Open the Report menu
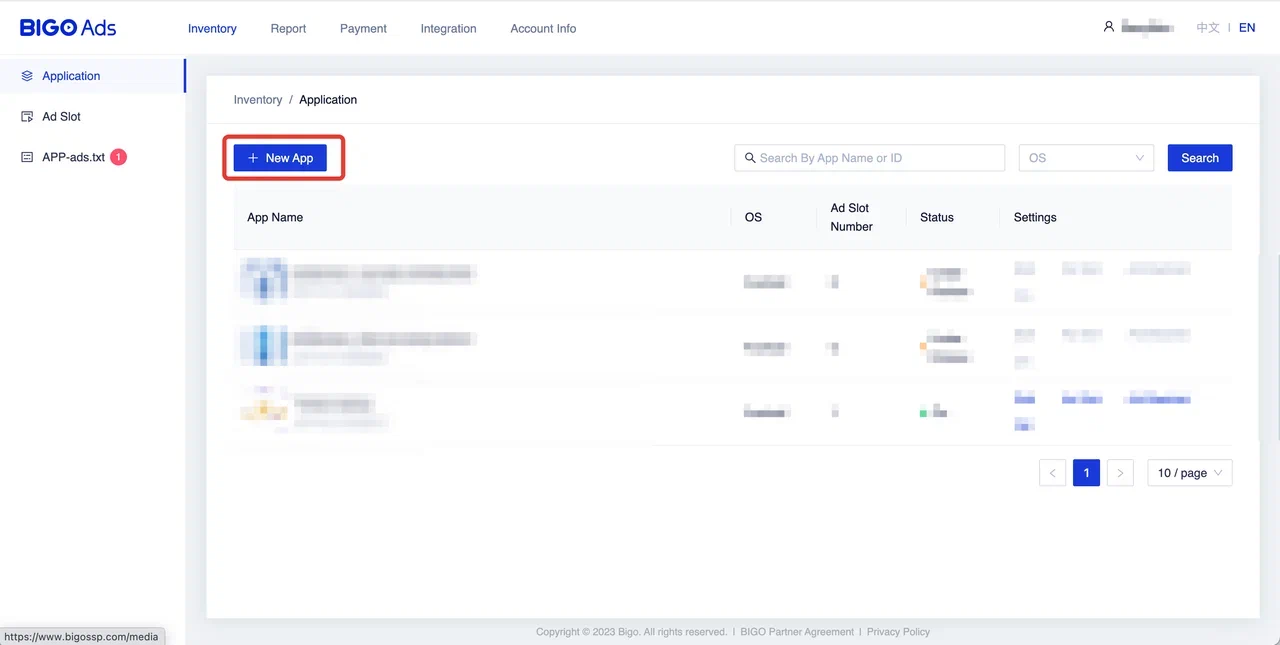The width and height of the screenshot is (1280, 645). [288, 29]
